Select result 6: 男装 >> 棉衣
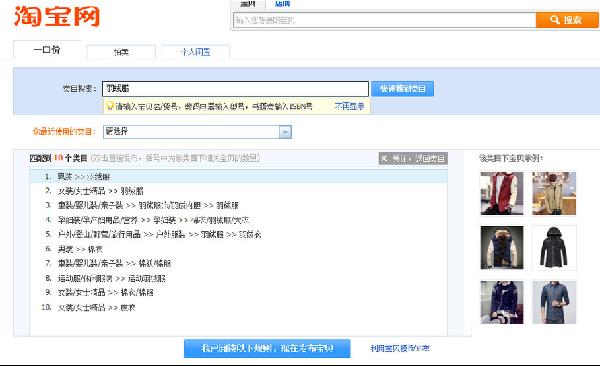Screen dimensions: 600x366 238,249
